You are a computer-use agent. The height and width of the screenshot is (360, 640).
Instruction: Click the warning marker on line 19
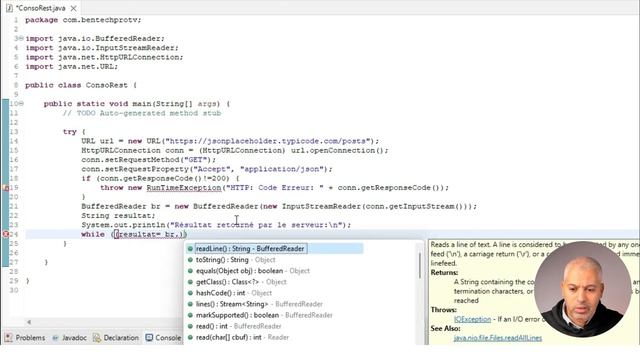pyautogui.click(x=6, y=188)
